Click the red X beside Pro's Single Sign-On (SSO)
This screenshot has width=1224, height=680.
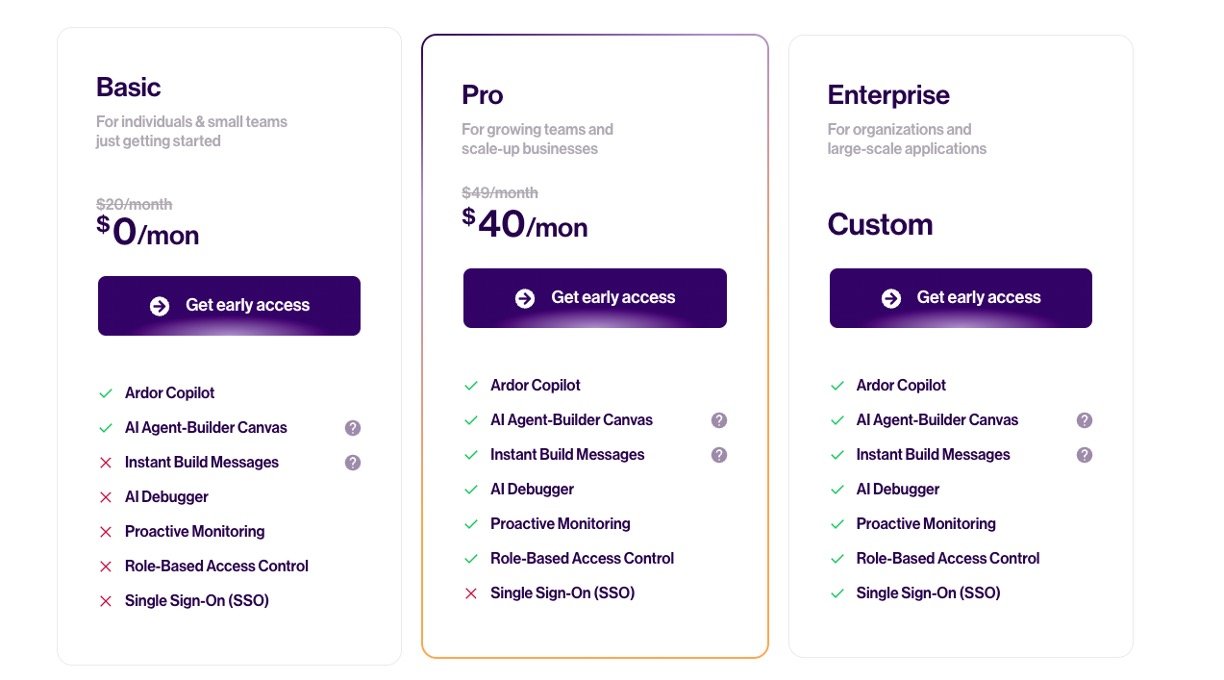(x=471, y=594)
